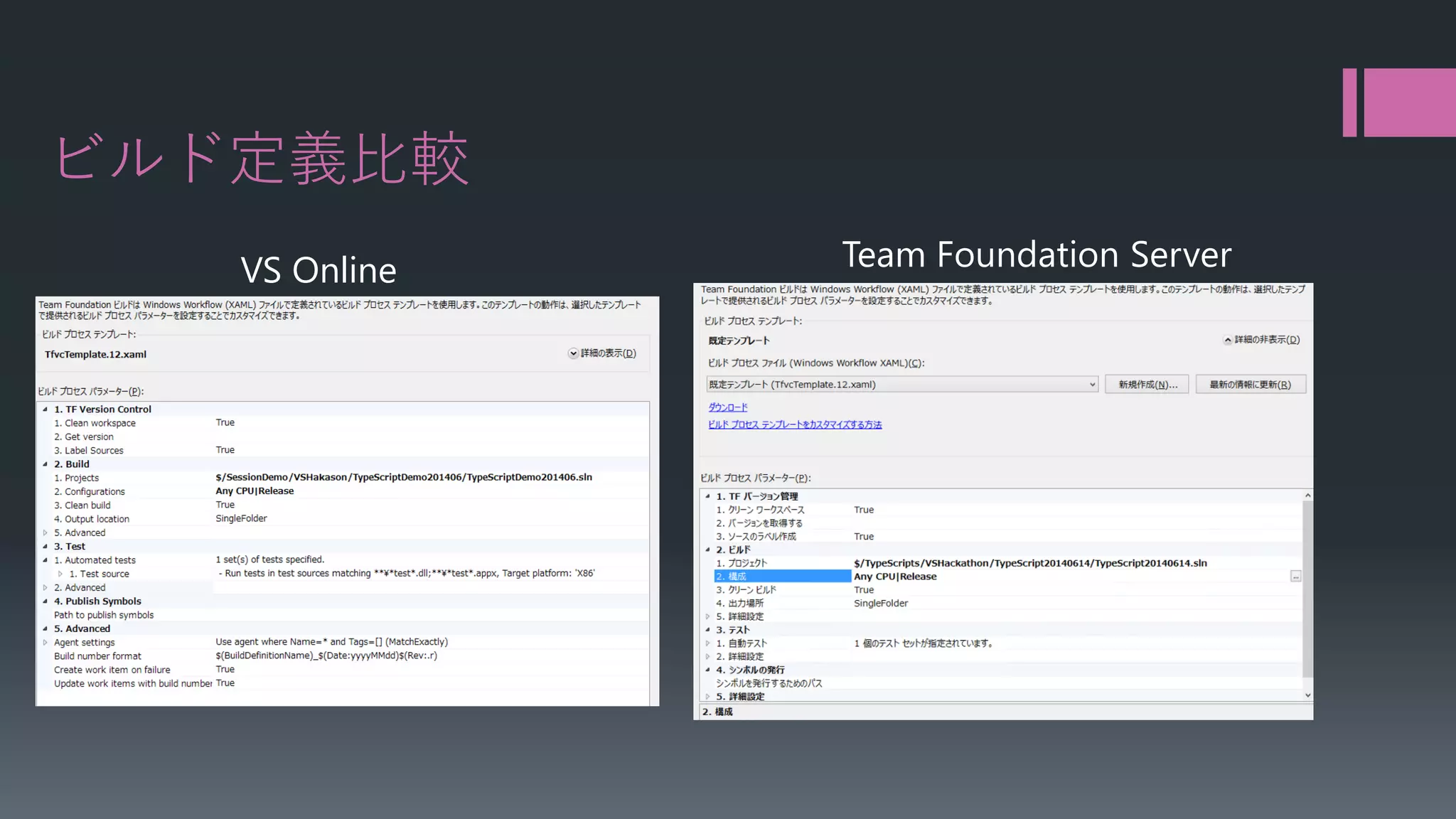This screenshot has width=1456, height=819.
Task: Click the TypeScript20140614.sln project path
Action: point(1030,563)
